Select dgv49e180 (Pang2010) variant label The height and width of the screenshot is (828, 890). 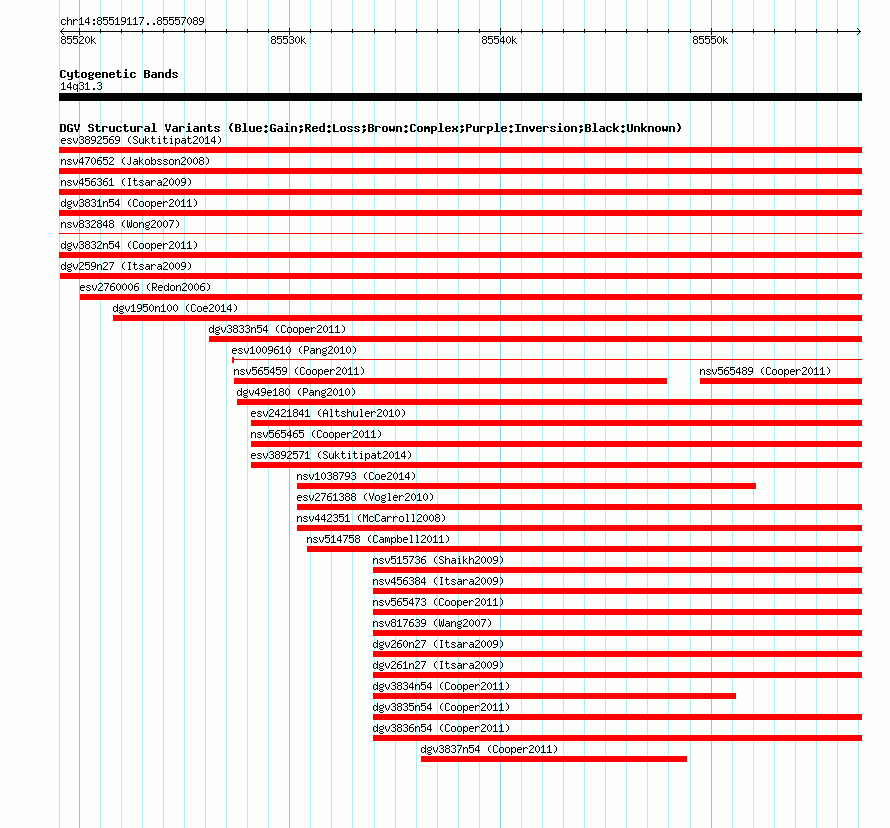(296, 392)
